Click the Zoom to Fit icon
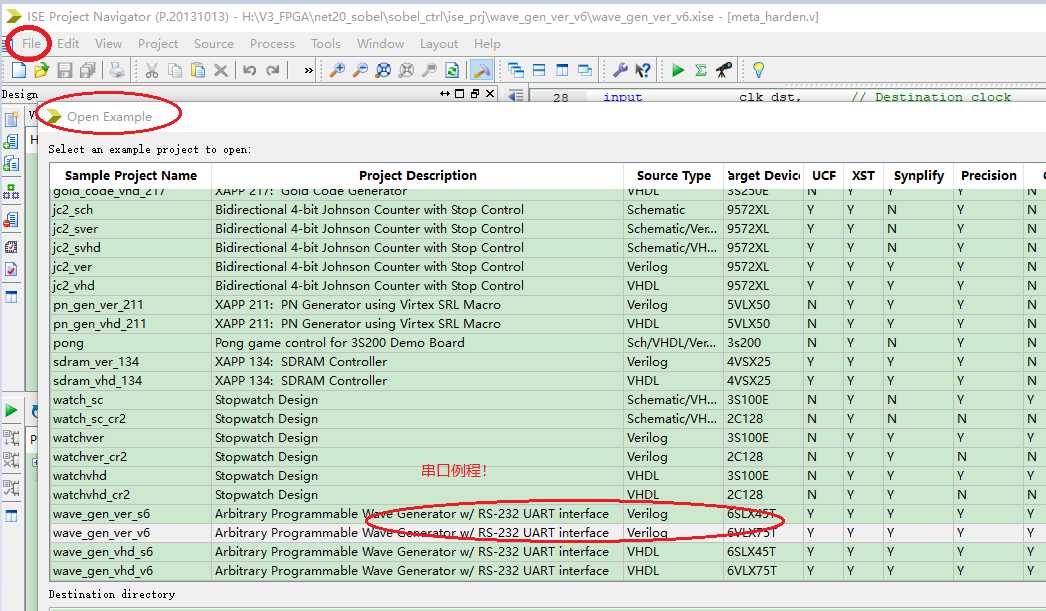This screenshot has height=611, width=1046. [384, 70]
